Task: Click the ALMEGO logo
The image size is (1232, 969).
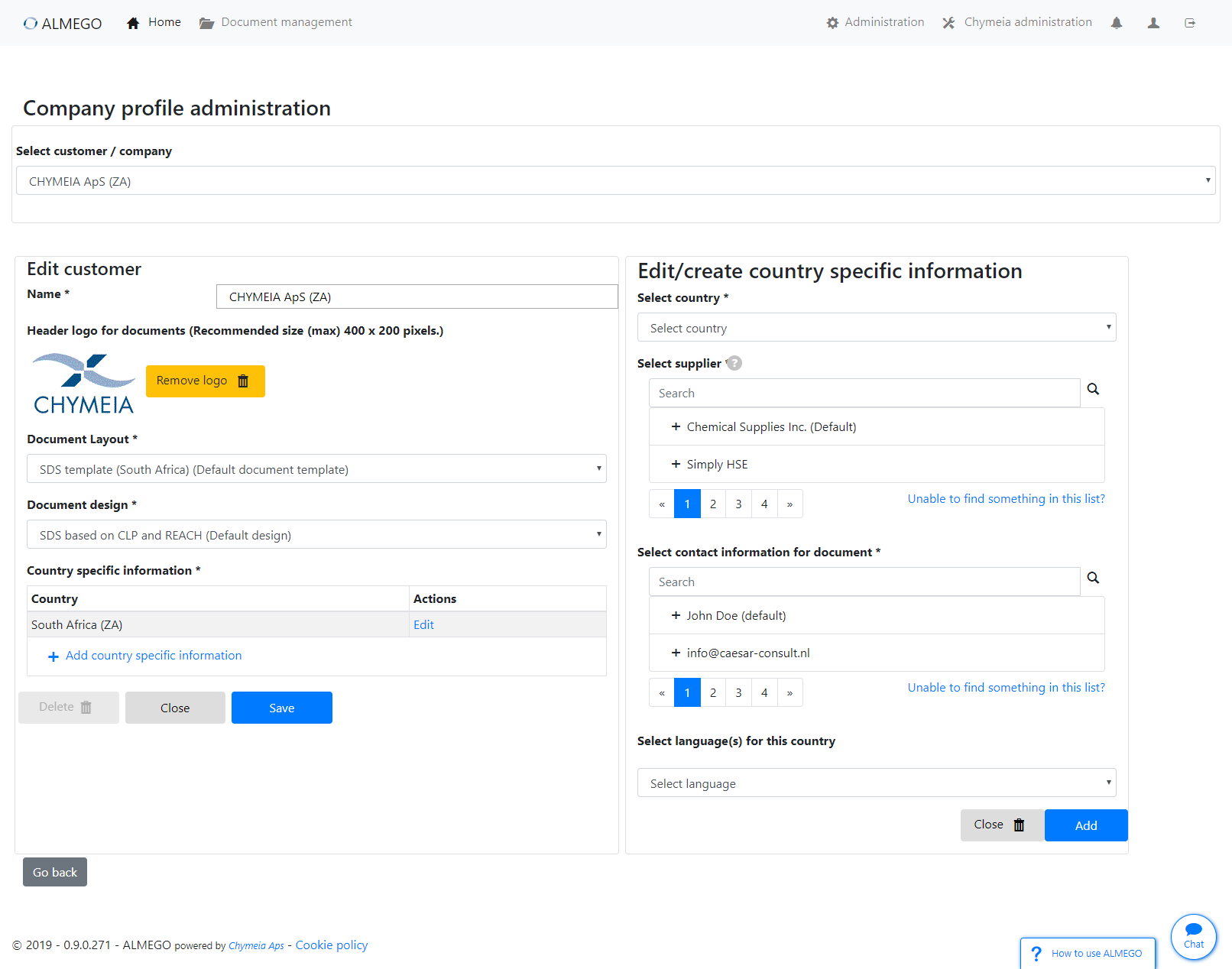Action: [x=63, y=23]
